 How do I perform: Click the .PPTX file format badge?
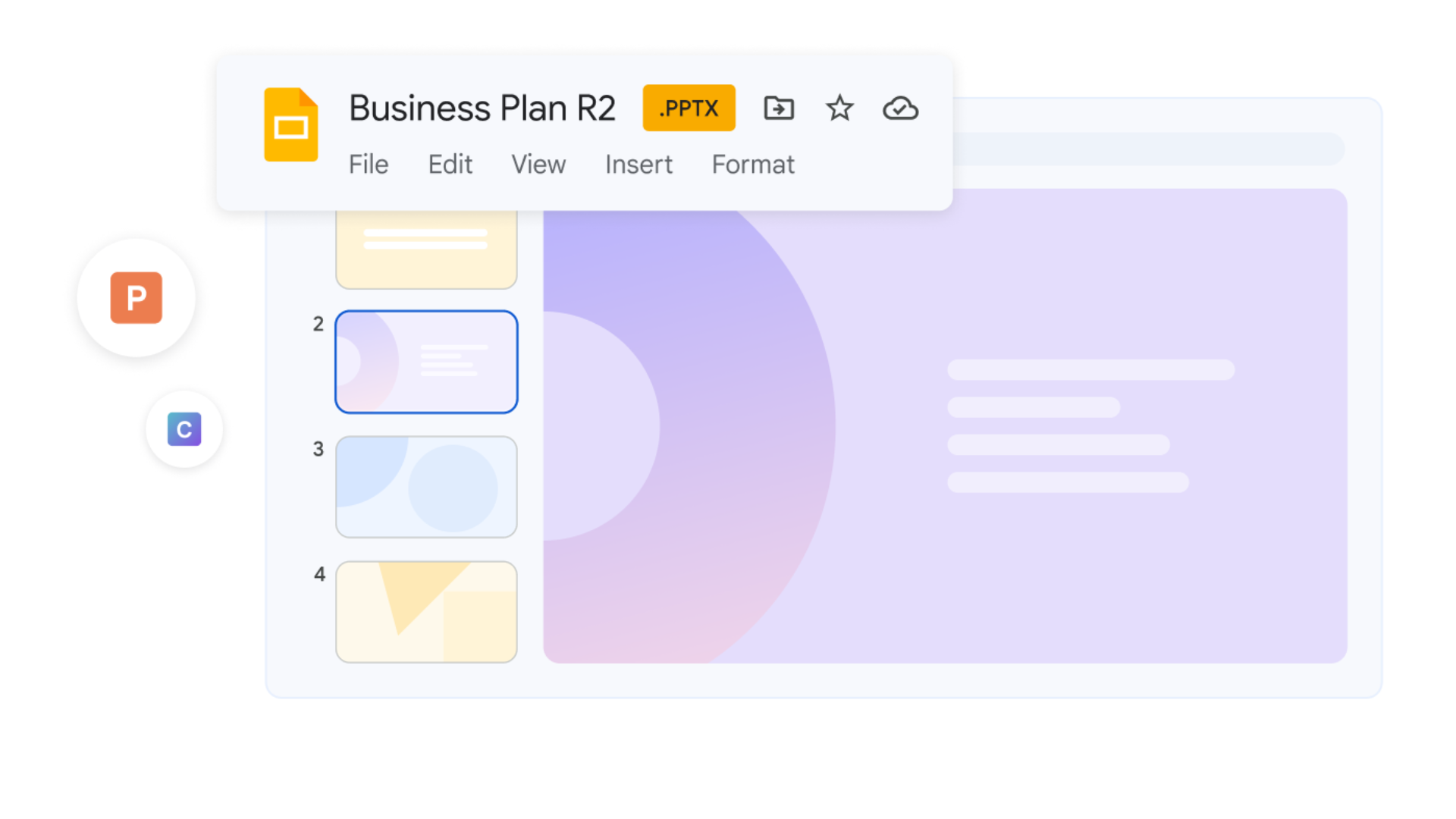click(689, 108)
